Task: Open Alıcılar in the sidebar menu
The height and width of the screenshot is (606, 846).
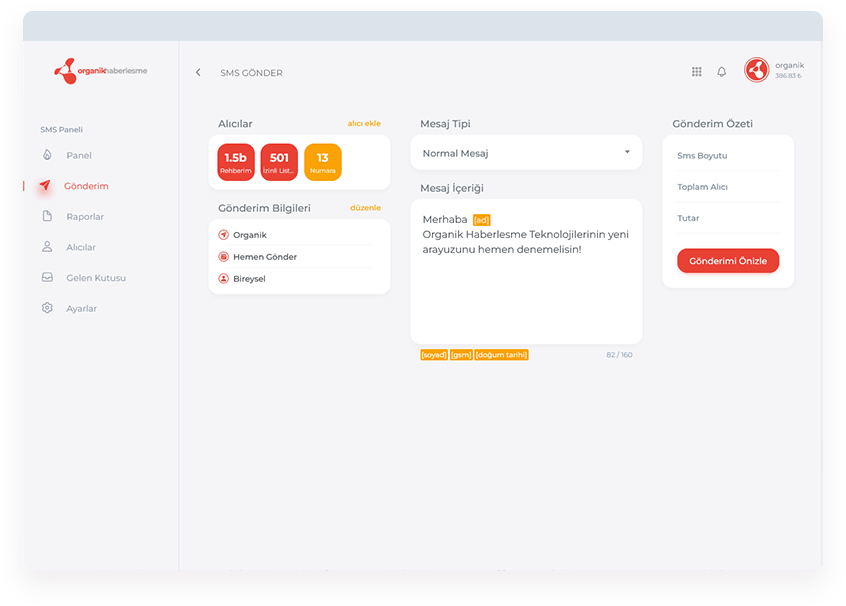Action: pos(81,248)
